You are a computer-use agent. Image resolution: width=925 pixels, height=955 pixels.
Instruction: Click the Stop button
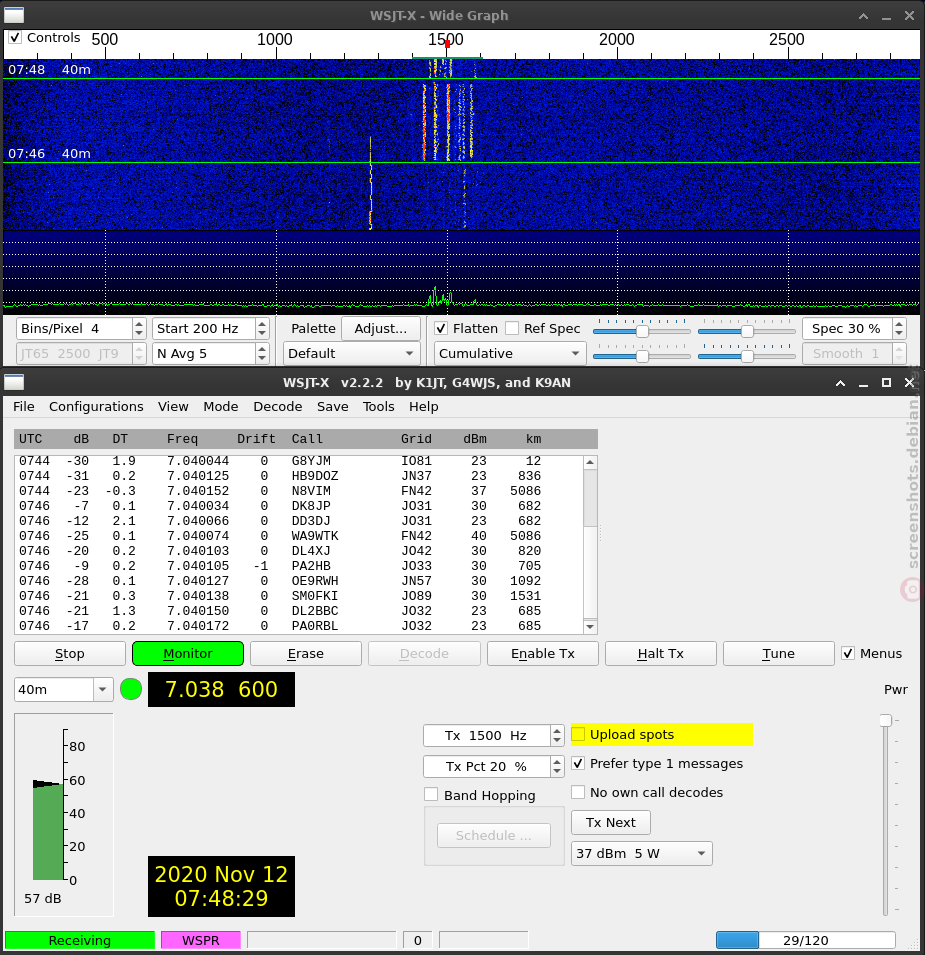[x=69, y=654]
